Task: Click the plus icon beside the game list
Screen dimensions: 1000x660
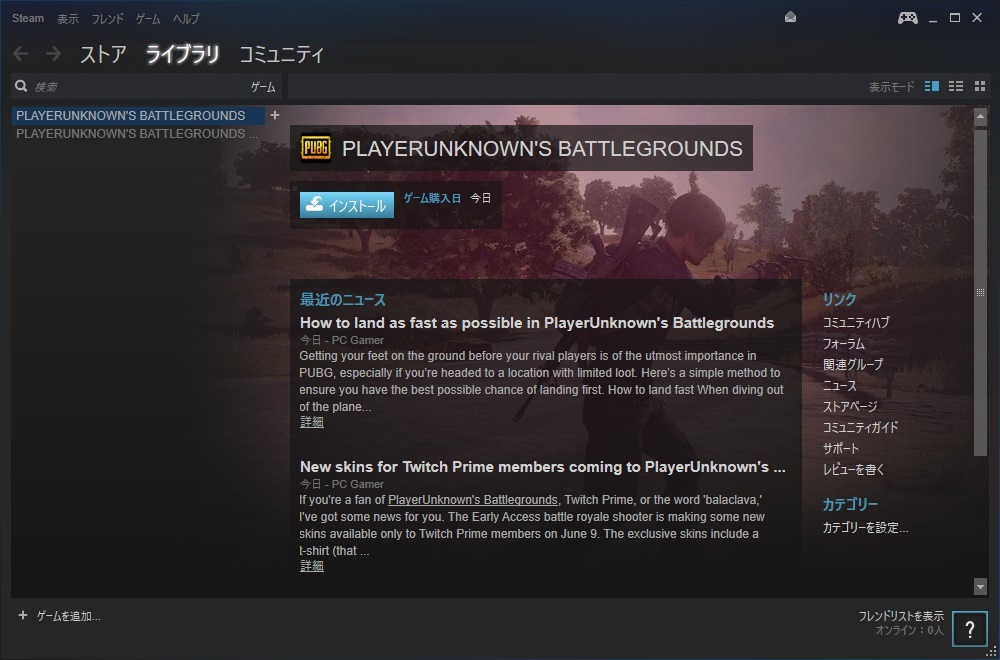Action: pyautogui.click(x=275, y=115)
